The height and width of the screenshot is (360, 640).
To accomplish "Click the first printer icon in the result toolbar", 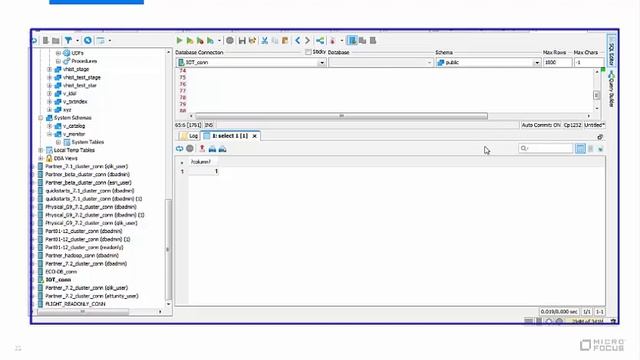I will pyautogui.click(x=212, y=149).
